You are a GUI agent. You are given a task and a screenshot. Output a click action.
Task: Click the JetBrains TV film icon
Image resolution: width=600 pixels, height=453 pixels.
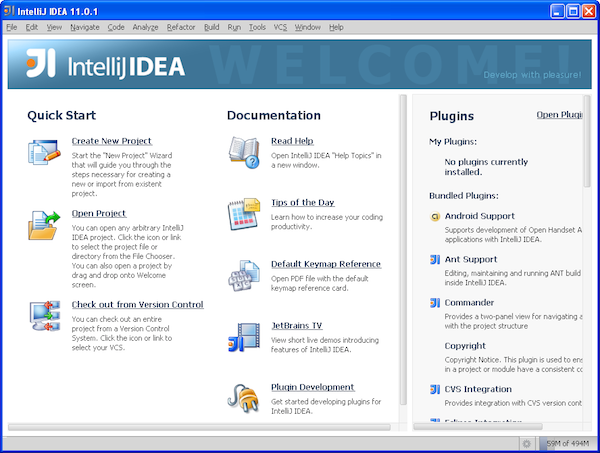pos(244,337)
